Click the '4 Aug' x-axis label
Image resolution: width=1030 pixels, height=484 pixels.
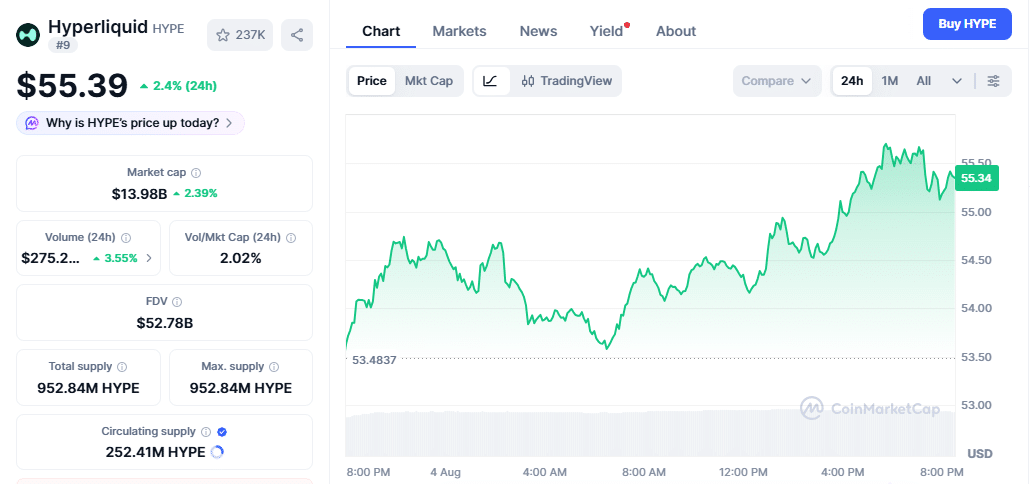click(x=446, y=472)
